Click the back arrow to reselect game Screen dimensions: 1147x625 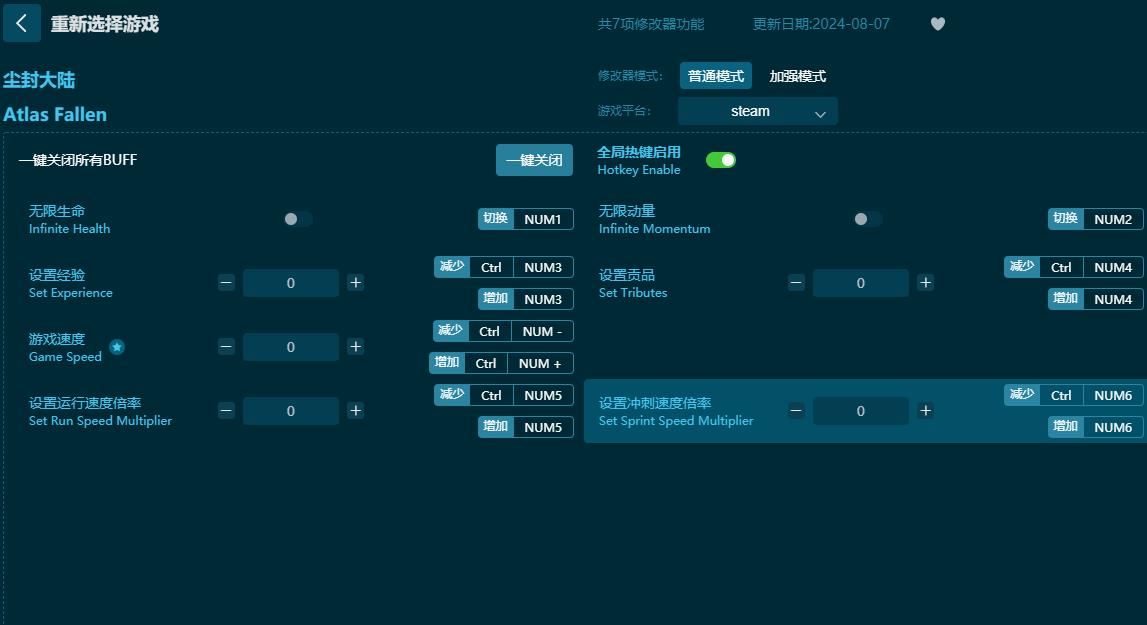point(21,23)
